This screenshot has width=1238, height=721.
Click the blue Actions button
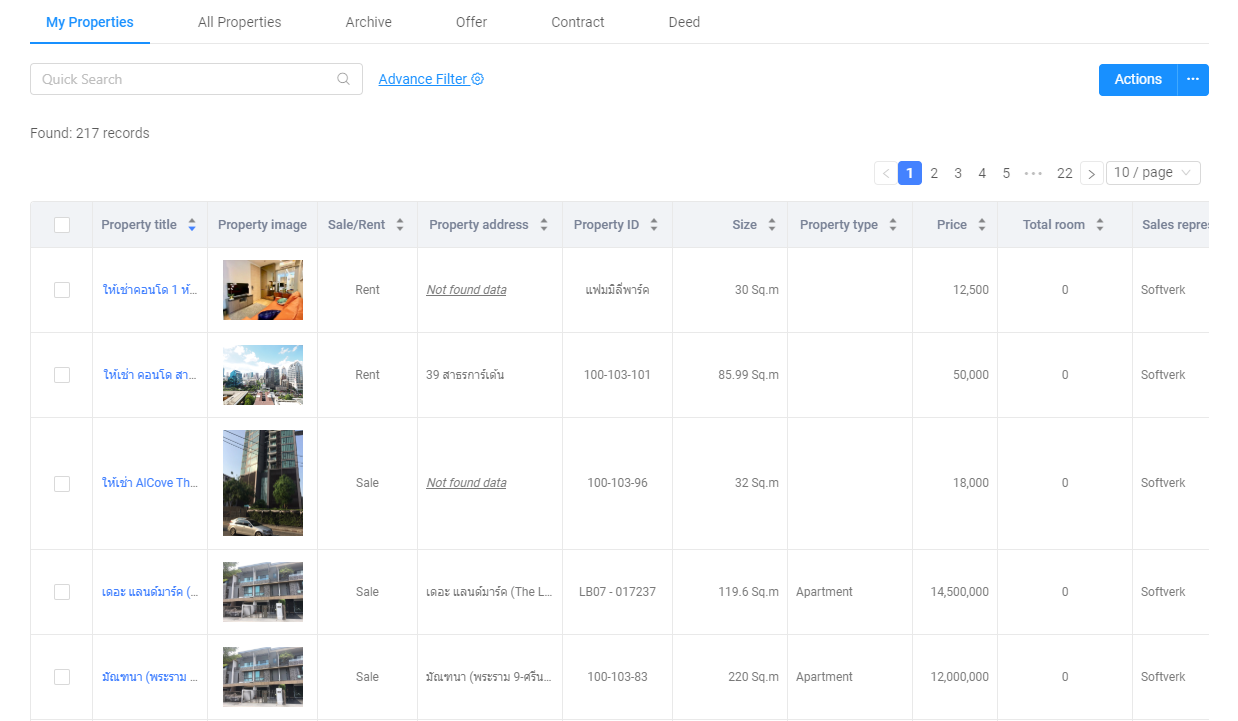coord(1137,79)
